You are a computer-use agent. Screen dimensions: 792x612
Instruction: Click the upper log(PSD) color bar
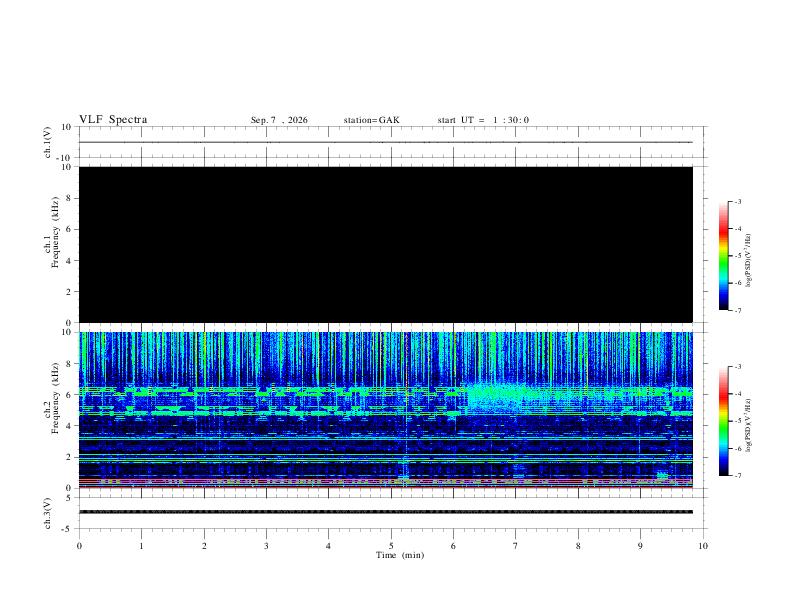[x=724, y=256]
